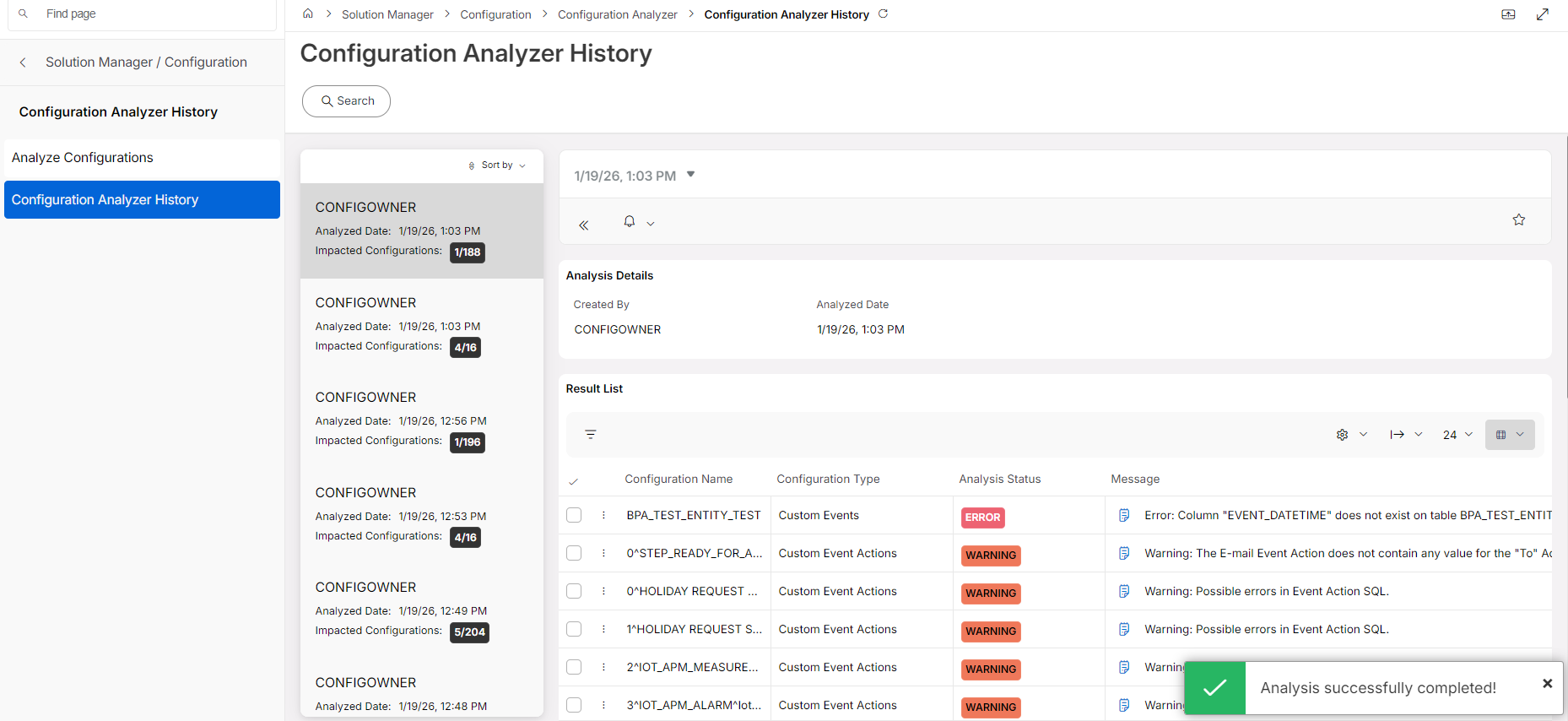The image size is (1568, 721).
Task: Open the Sort by dropdown
Action: pos(497,165)
